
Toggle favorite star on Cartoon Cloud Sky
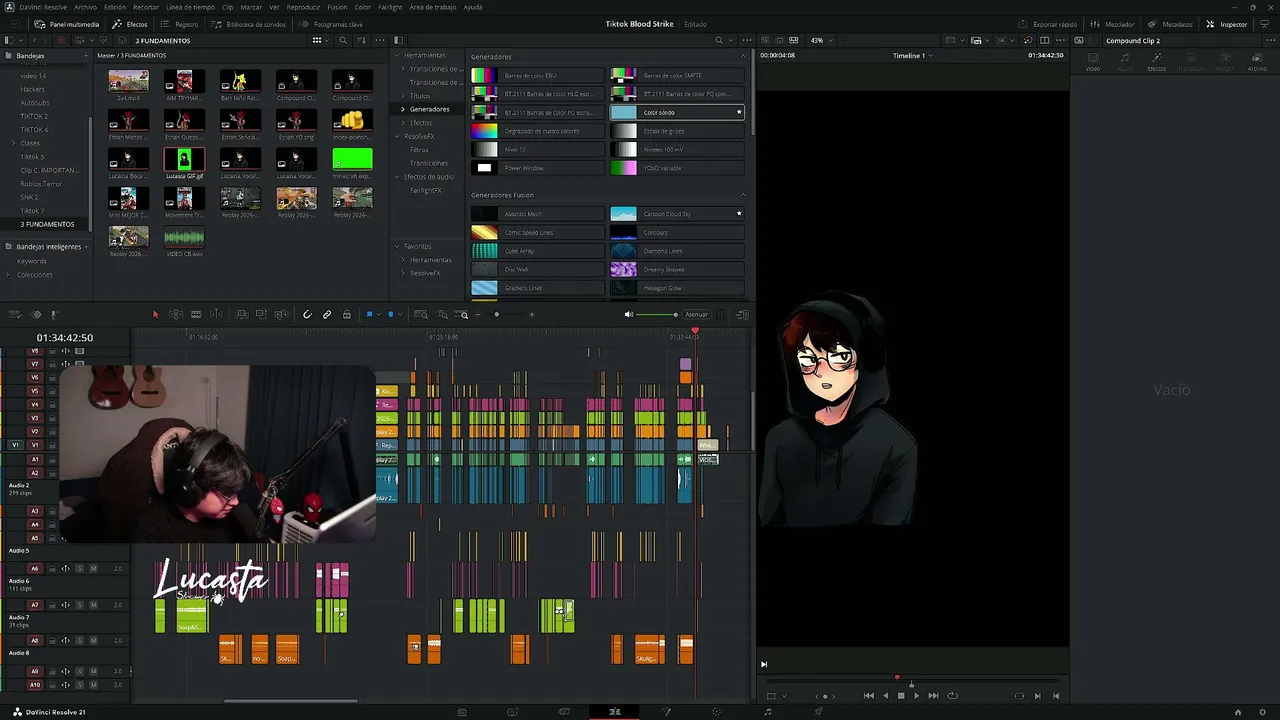click(739, 214)
